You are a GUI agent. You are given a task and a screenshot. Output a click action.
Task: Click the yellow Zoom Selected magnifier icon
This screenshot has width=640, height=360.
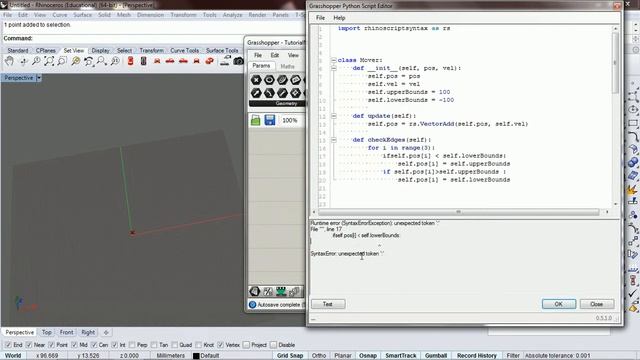click(76, 61)
